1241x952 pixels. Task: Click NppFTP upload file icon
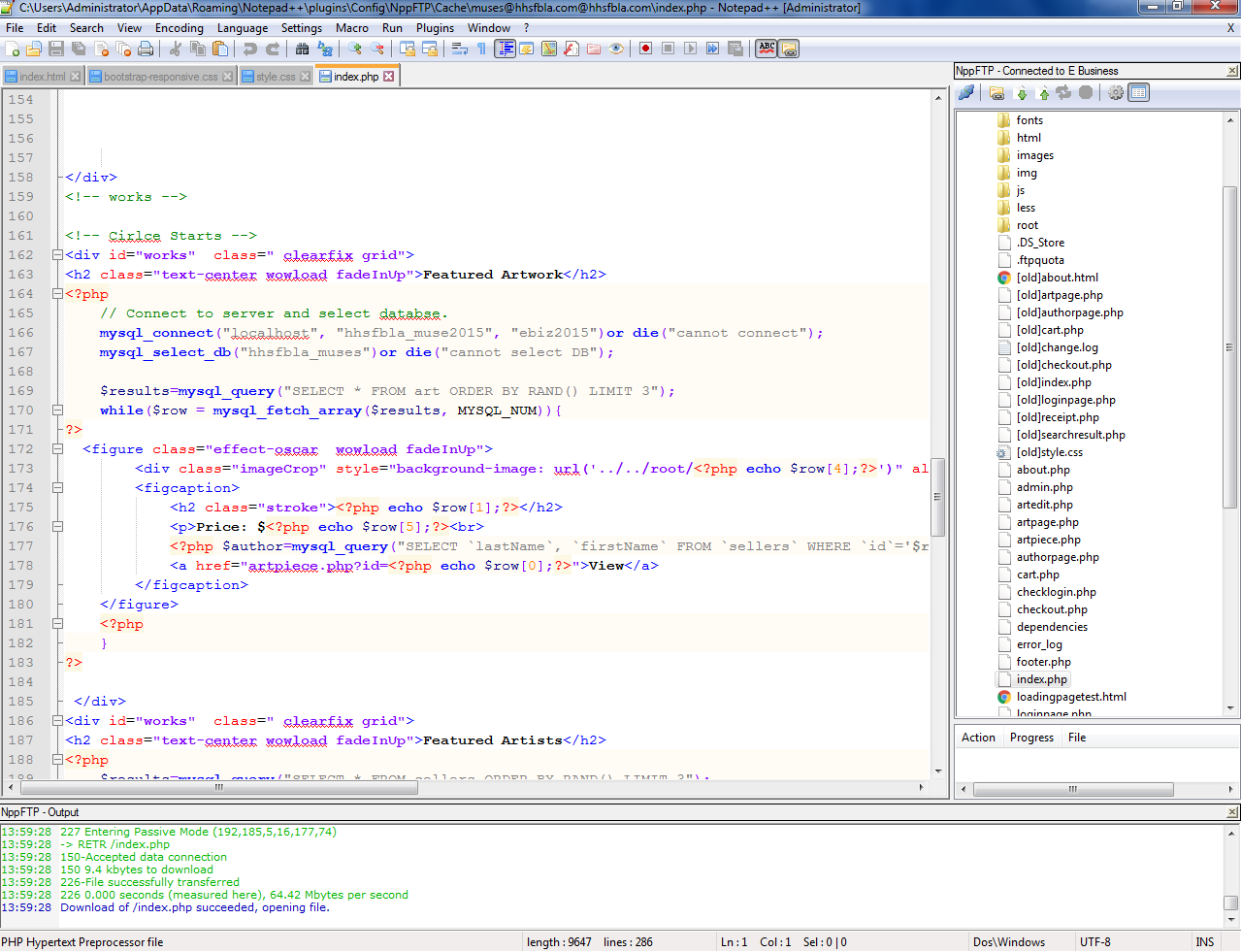coord(1043,93)
